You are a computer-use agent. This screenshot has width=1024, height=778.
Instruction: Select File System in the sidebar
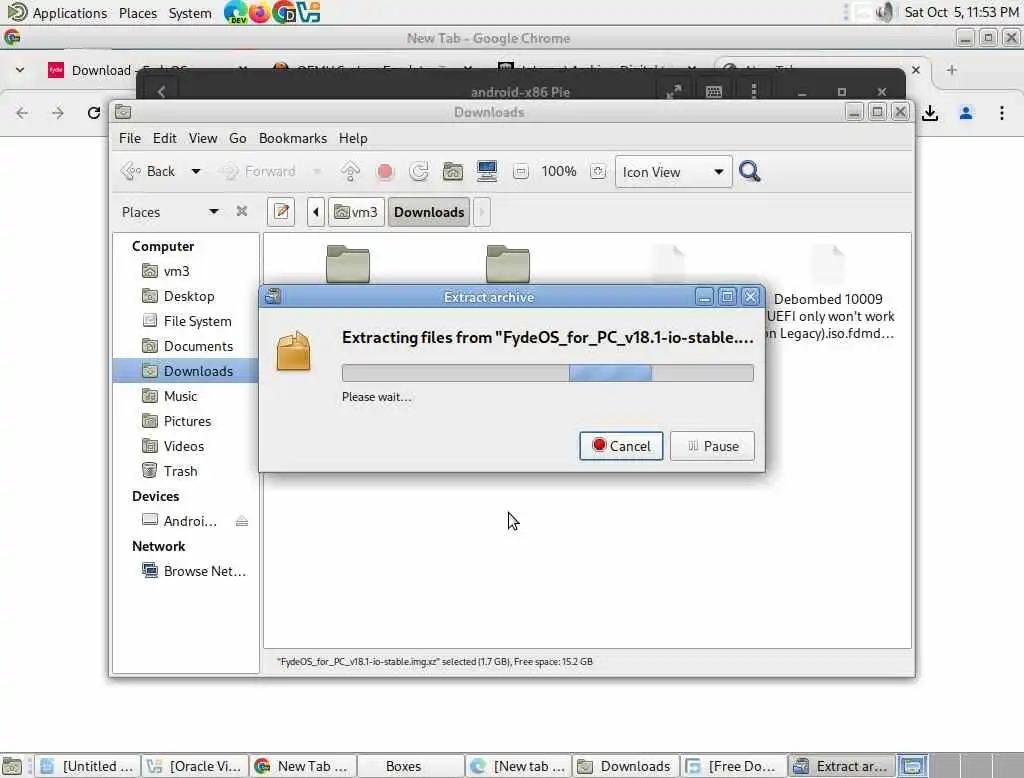186,321
